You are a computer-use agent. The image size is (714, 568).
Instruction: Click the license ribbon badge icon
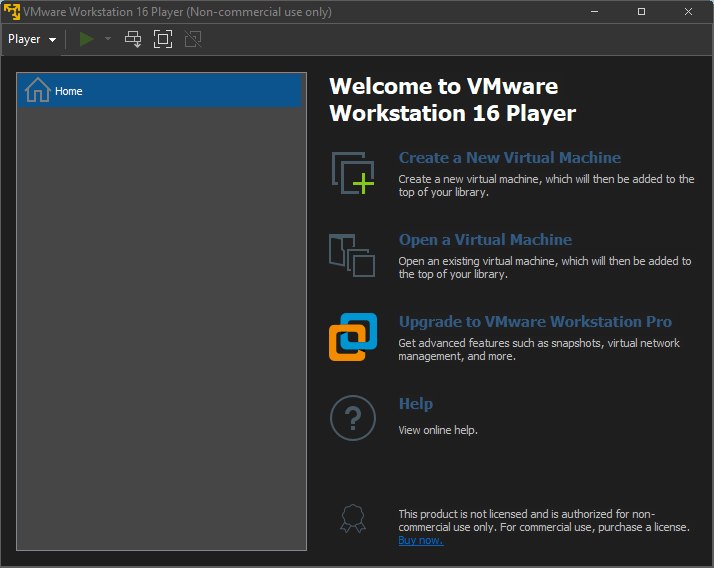tap(353, 518)
